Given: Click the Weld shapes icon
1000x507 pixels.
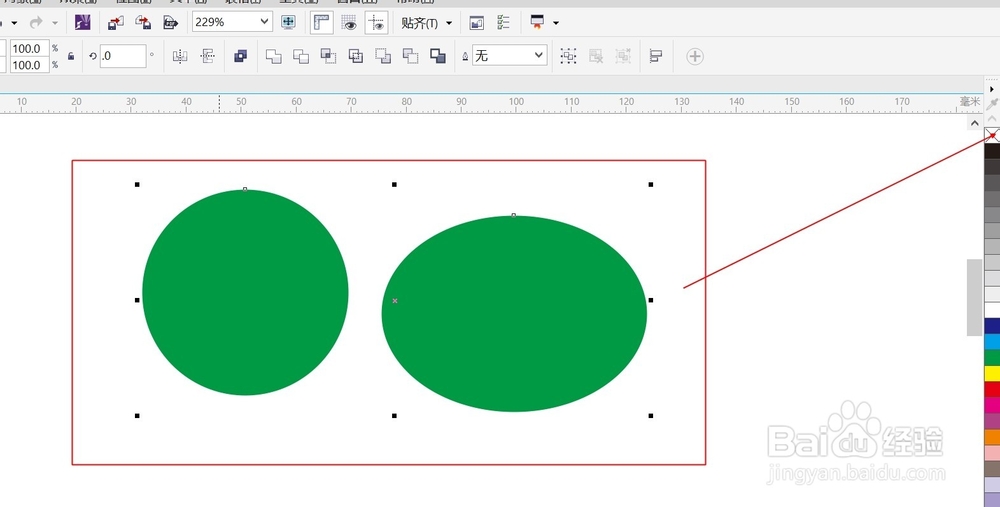Looking at the screenshot, I should point(274,56).
